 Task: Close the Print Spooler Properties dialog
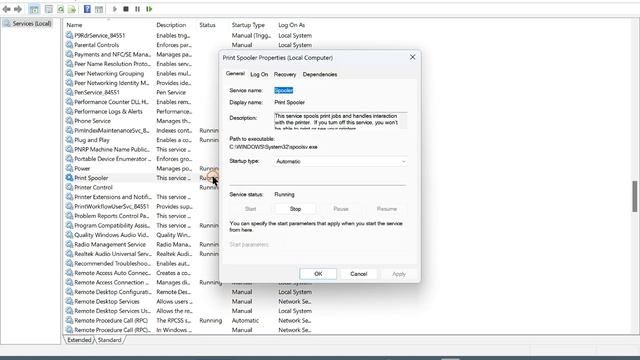coord(413,57)
